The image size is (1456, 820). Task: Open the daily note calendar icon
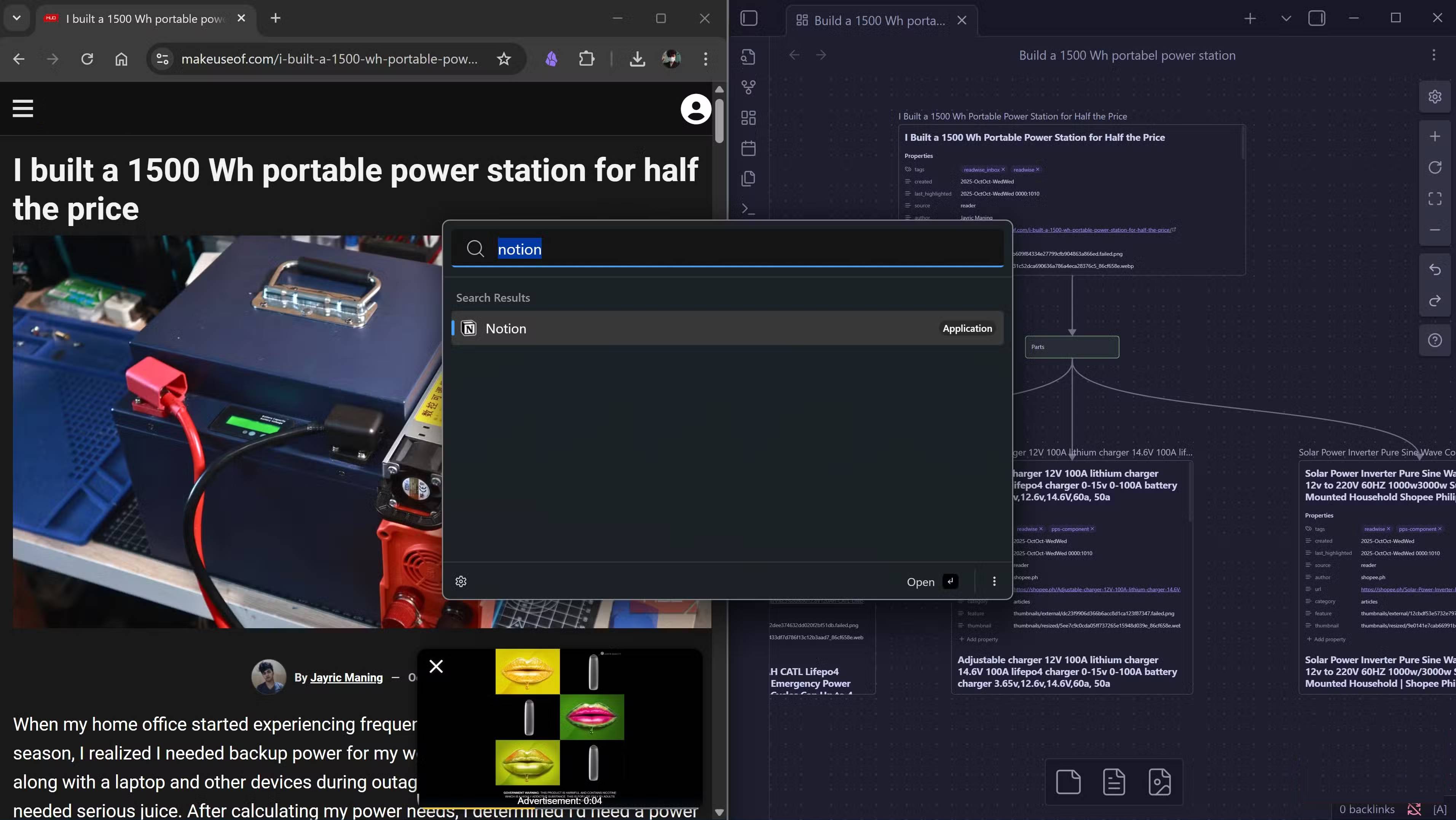pos(748,148)
